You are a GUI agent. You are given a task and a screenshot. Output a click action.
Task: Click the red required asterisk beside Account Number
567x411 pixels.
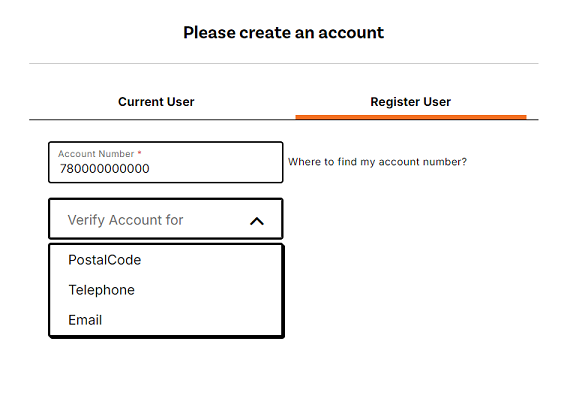[139, 153]
